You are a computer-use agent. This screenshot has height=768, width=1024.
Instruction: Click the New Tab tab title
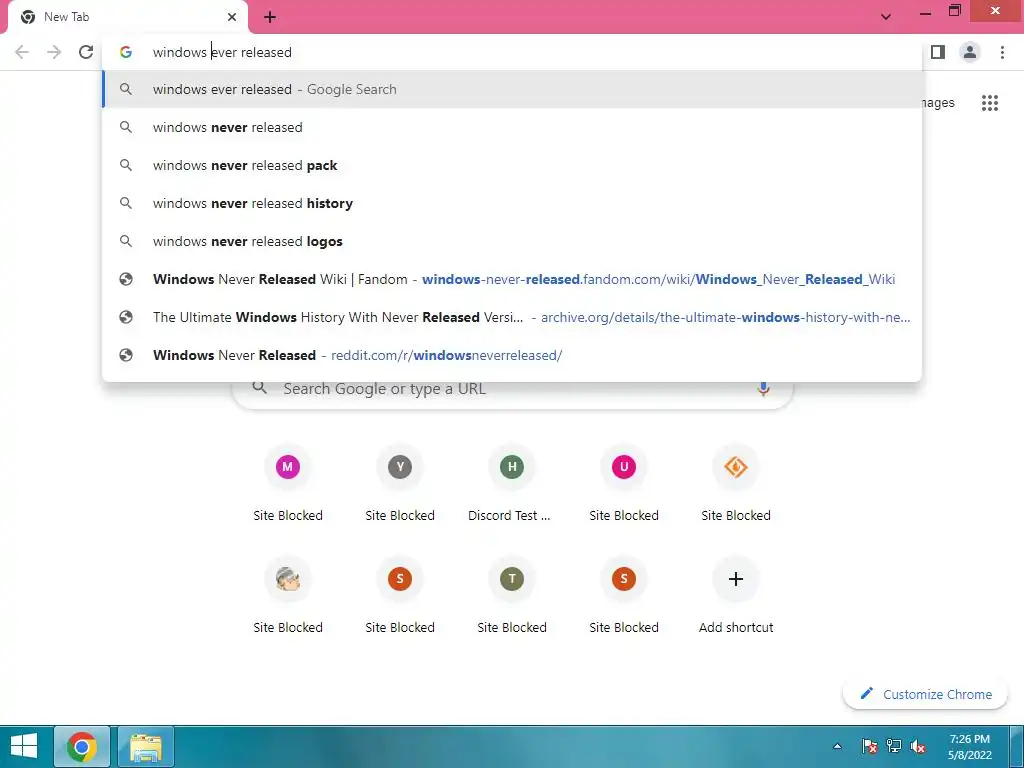coord(67,17)
